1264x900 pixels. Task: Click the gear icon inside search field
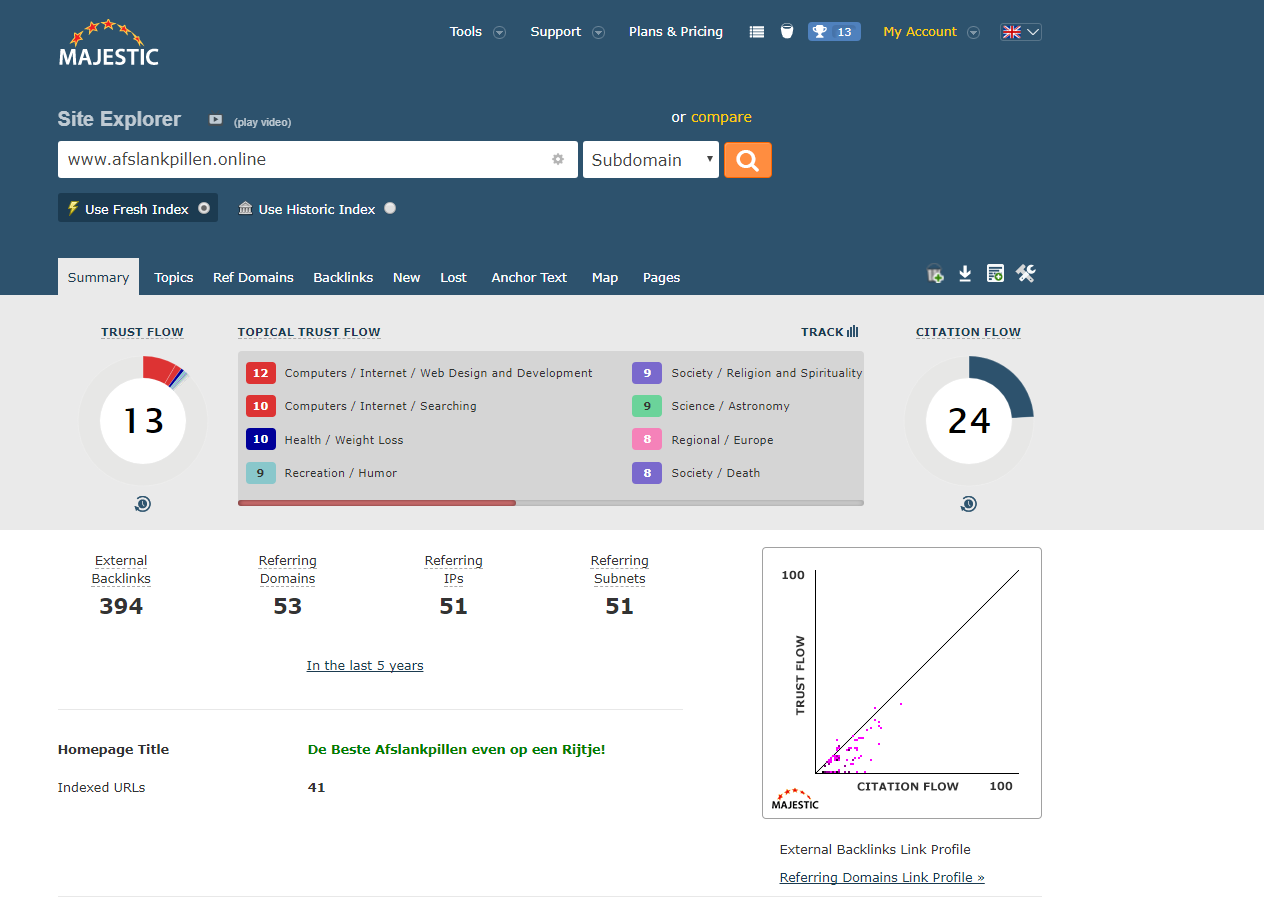558,159
